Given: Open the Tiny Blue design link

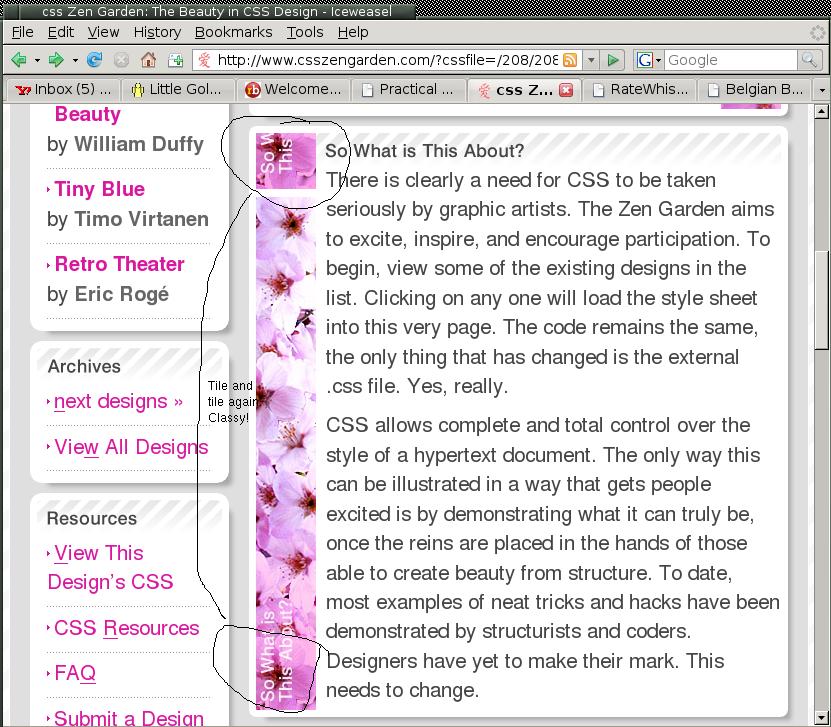Looking at the screenshot, I should click(99, 189).
